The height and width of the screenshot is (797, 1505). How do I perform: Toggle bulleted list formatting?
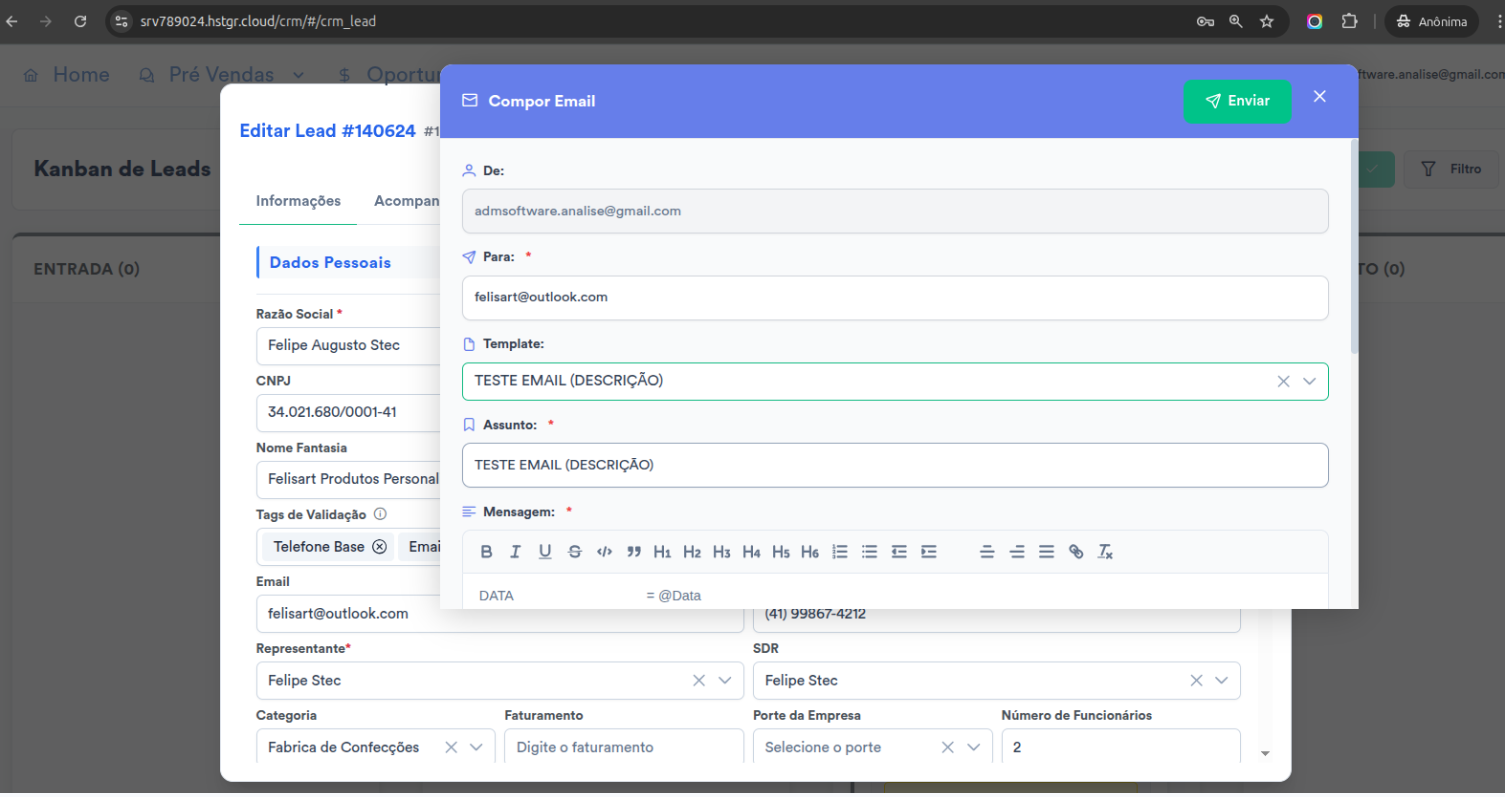870,552
